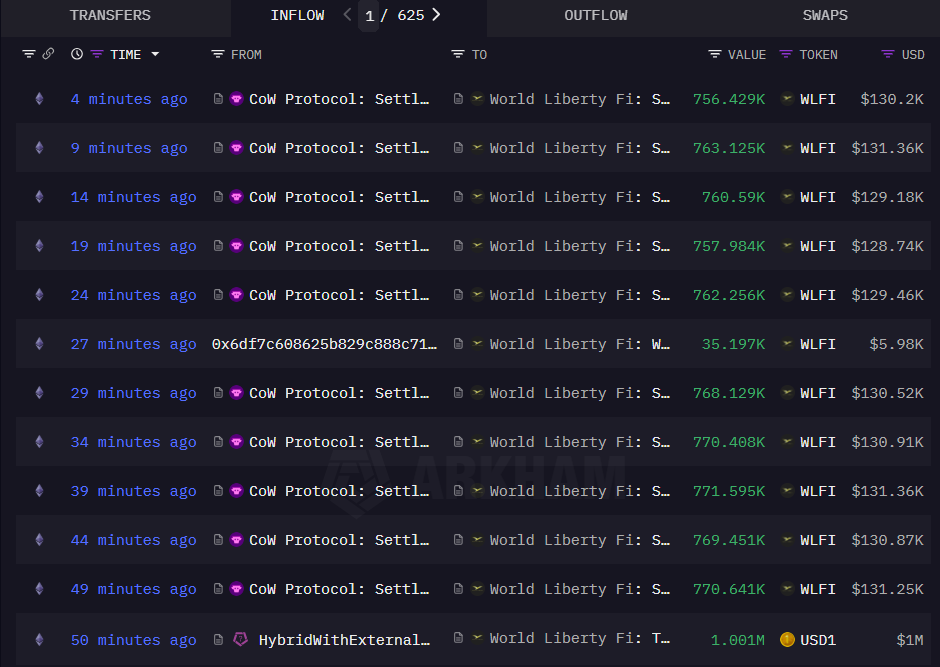Go to next page of inflow results
940x667 pixels.
coord(436,15)
